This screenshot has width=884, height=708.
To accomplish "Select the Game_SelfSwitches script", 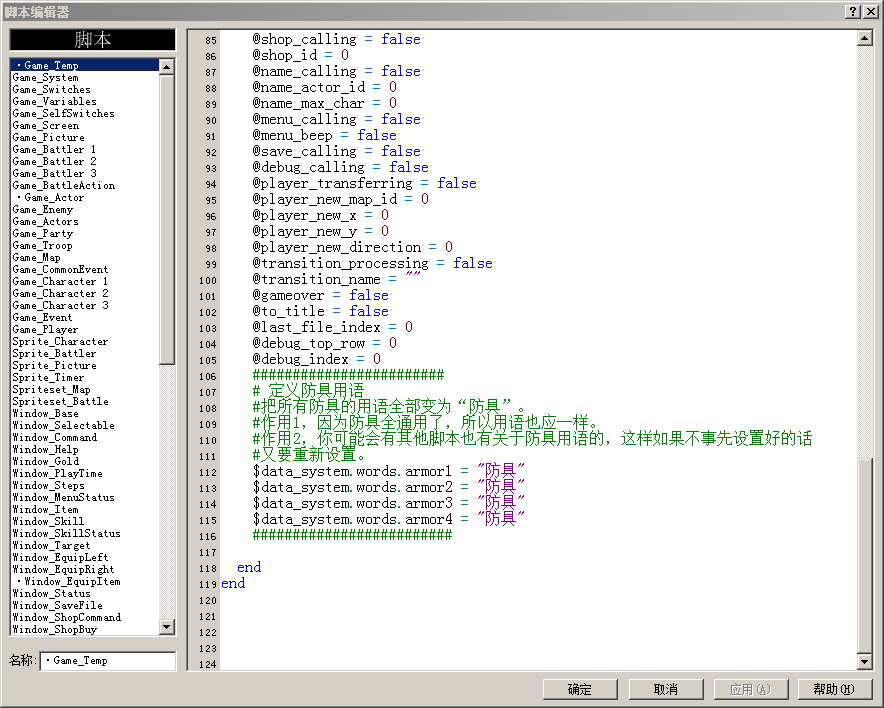I will pos(85,113).
